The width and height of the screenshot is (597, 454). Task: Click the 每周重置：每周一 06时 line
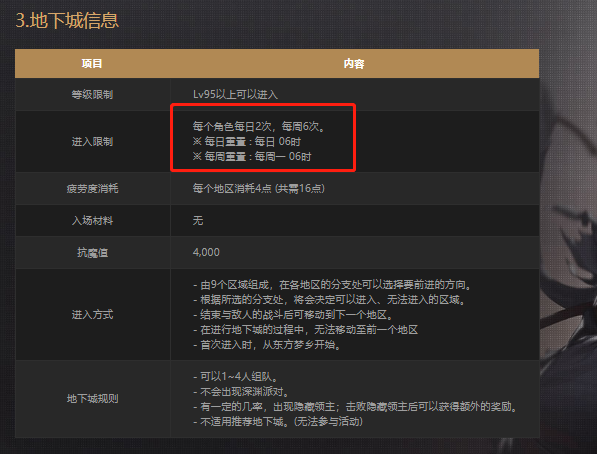click(x=252, y=157)
